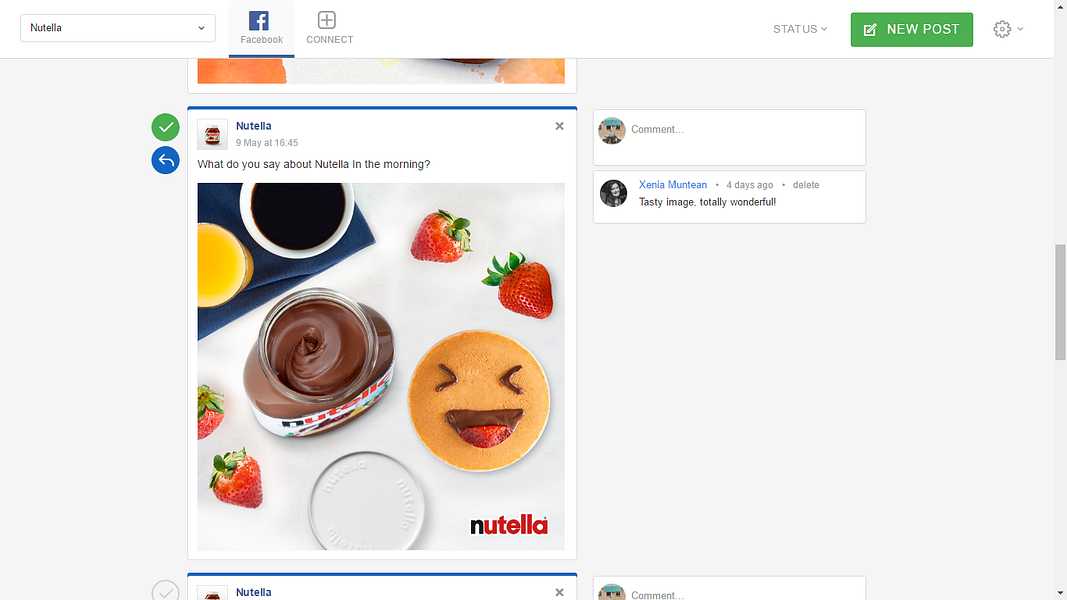
Task: Open Xenia Muntean's profile link
Action: pos(672,185)
